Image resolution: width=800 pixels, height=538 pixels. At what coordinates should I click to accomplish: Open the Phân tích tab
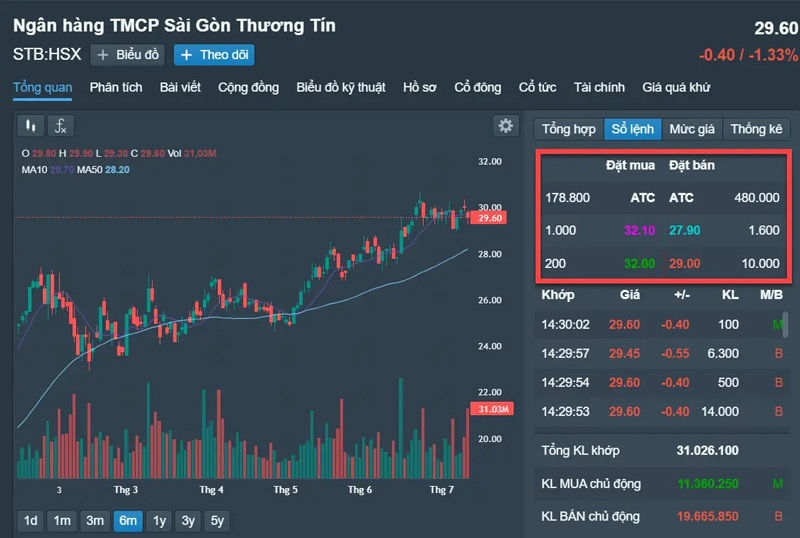tap(116, 87)
